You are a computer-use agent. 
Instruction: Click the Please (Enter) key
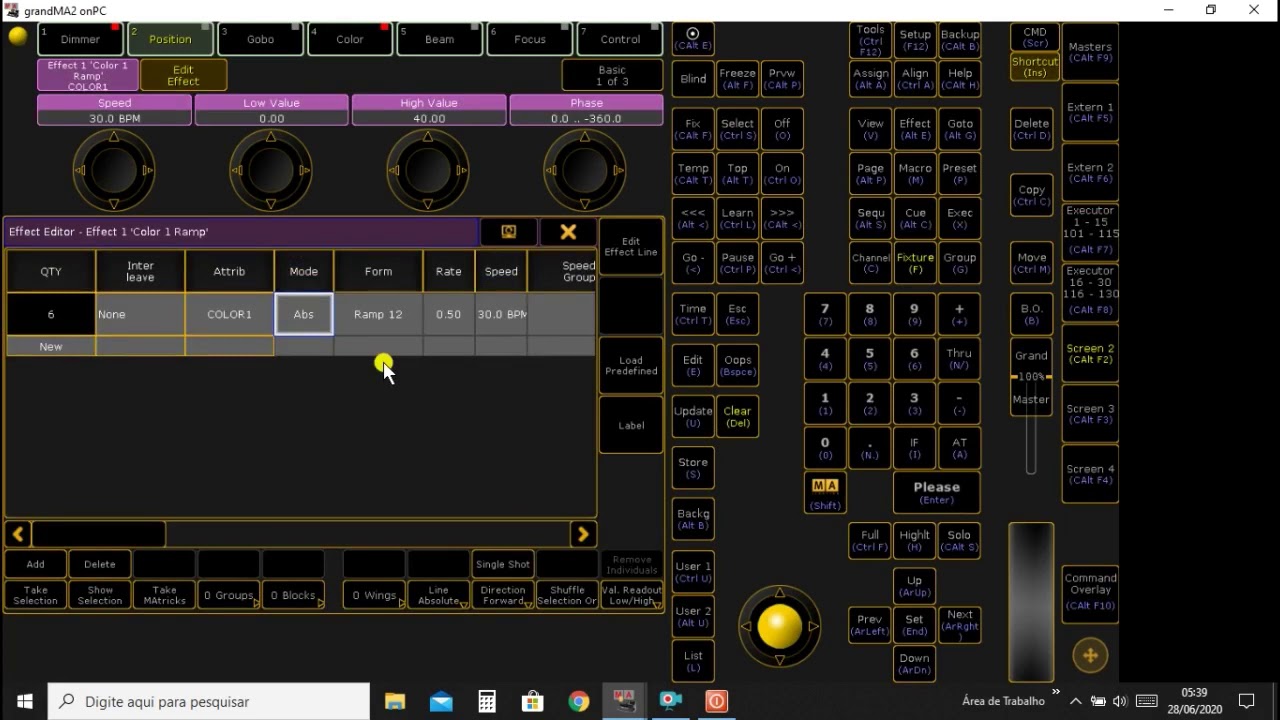coord(936,492)
